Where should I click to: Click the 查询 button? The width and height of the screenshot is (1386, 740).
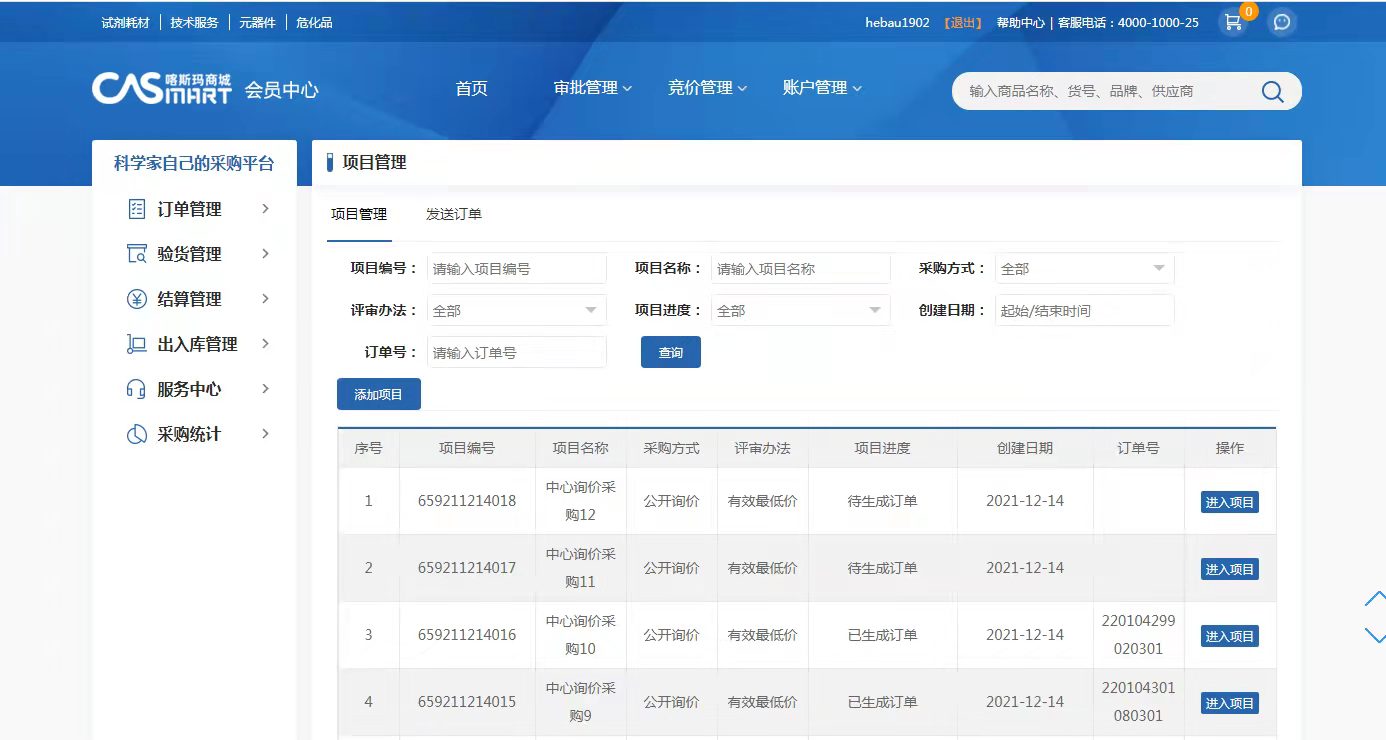point(670,352)
